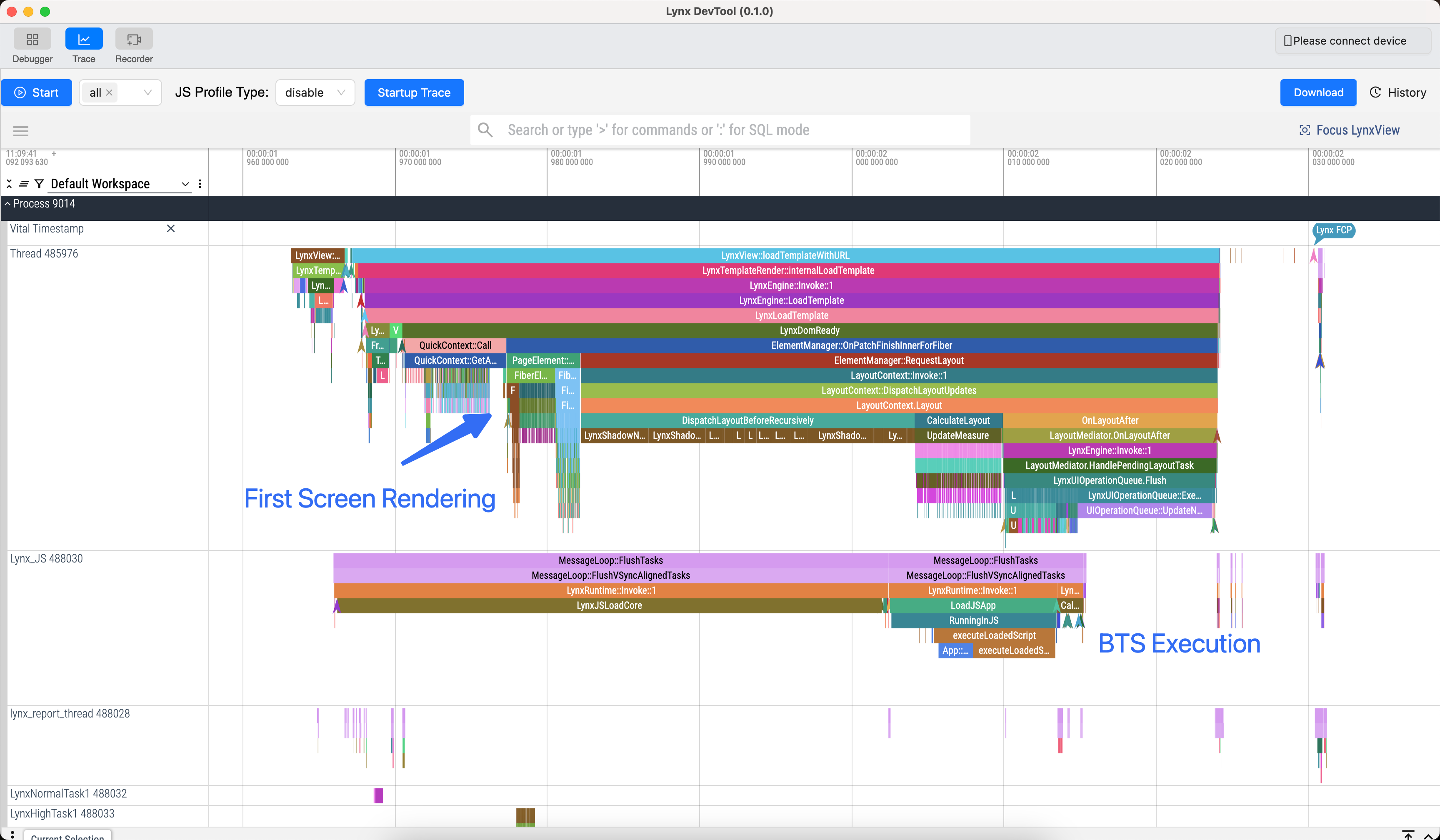Open trace History
1440x840 pixels.
(x=1398, y=92)
